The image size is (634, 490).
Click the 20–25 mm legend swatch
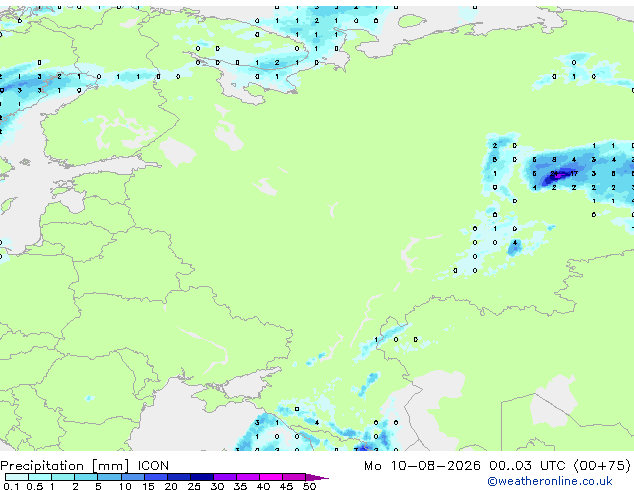[x=178, y=477]
